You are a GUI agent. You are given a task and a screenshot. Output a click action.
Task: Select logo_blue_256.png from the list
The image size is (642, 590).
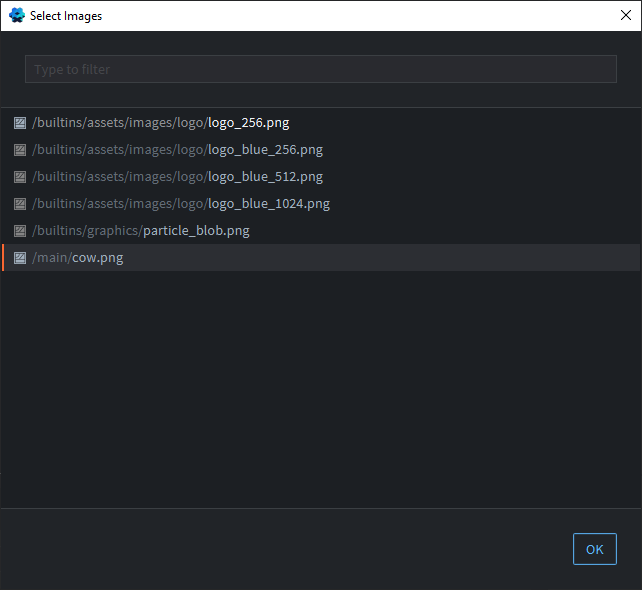pos(321,150)
